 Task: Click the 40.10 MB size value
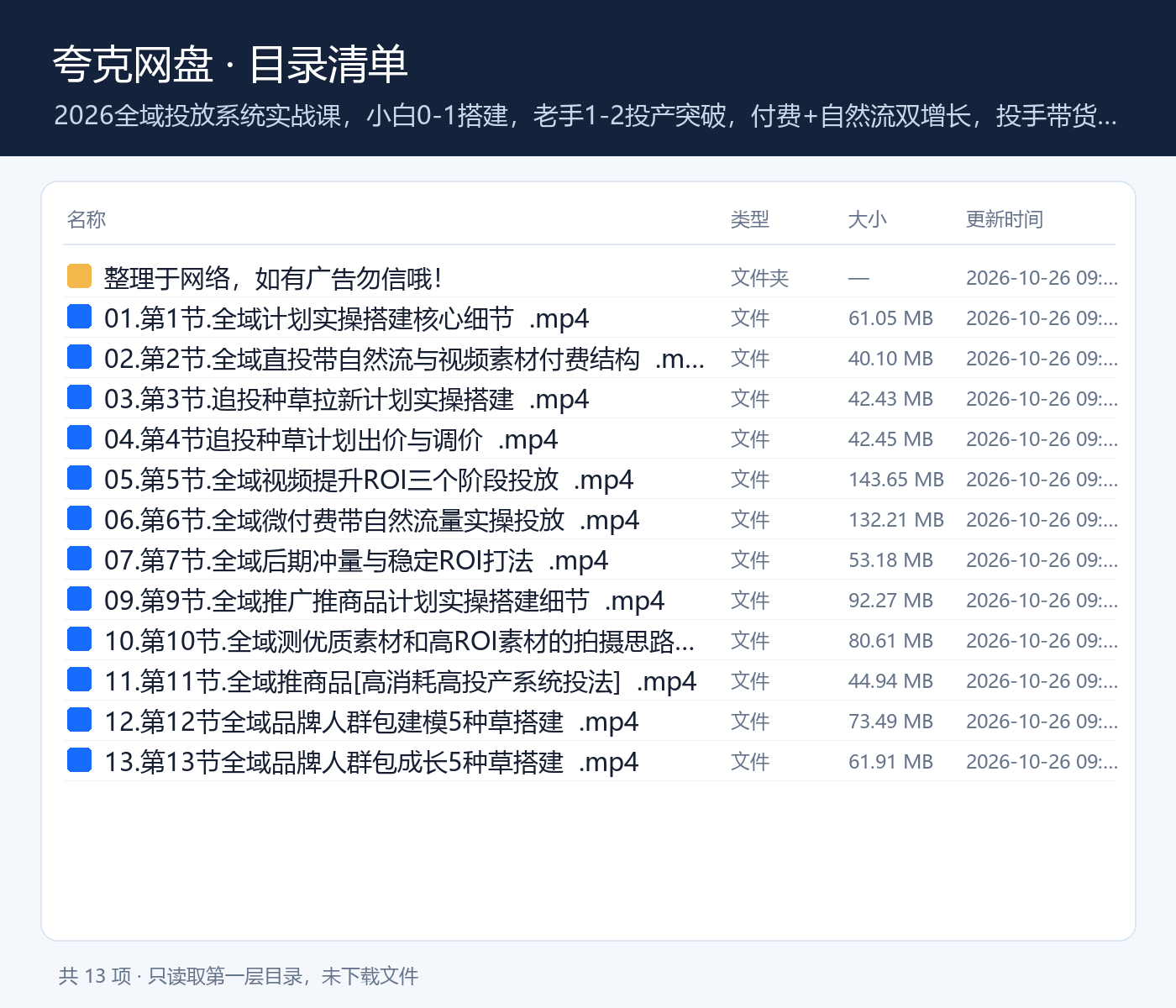coord(890,359)
